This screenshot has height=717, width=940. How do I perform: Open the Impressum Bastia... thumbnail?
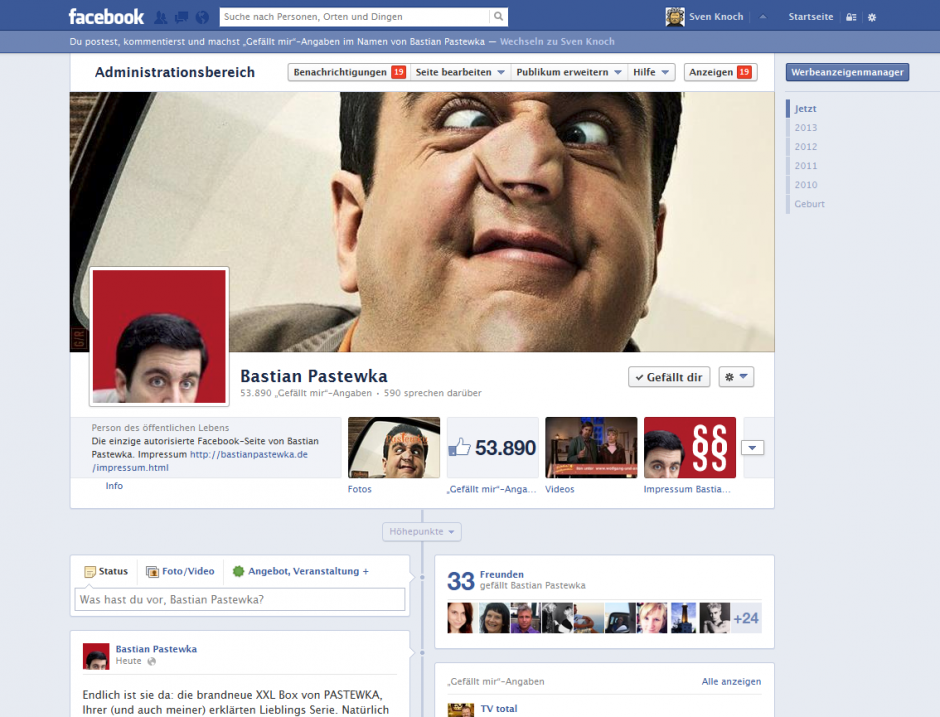point(690,447)
